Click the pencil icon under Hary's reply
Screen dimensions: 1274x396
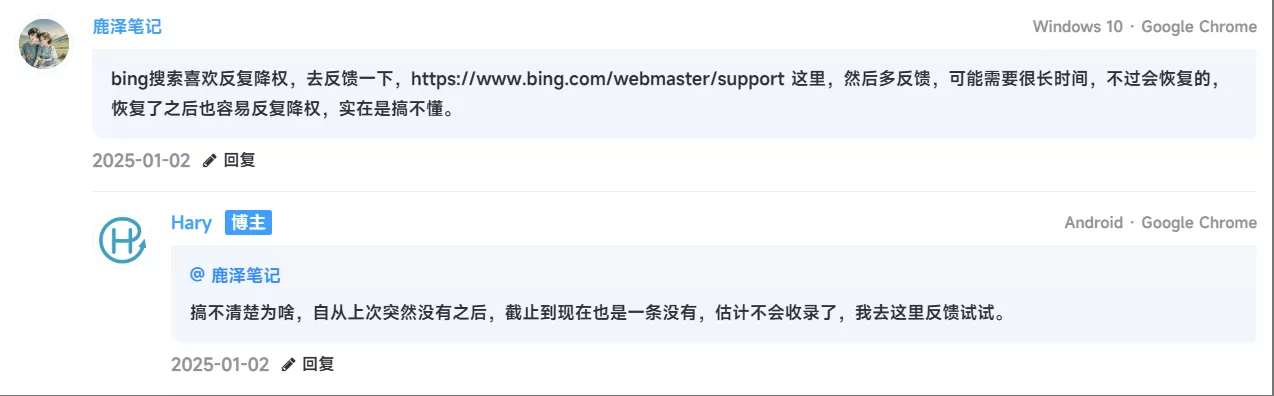(288, 364)
